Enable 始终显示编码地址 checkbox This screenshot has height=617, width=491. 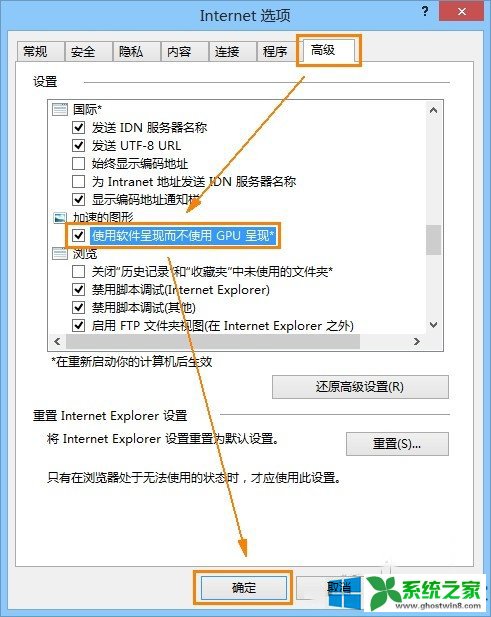[x=79, y=163]
